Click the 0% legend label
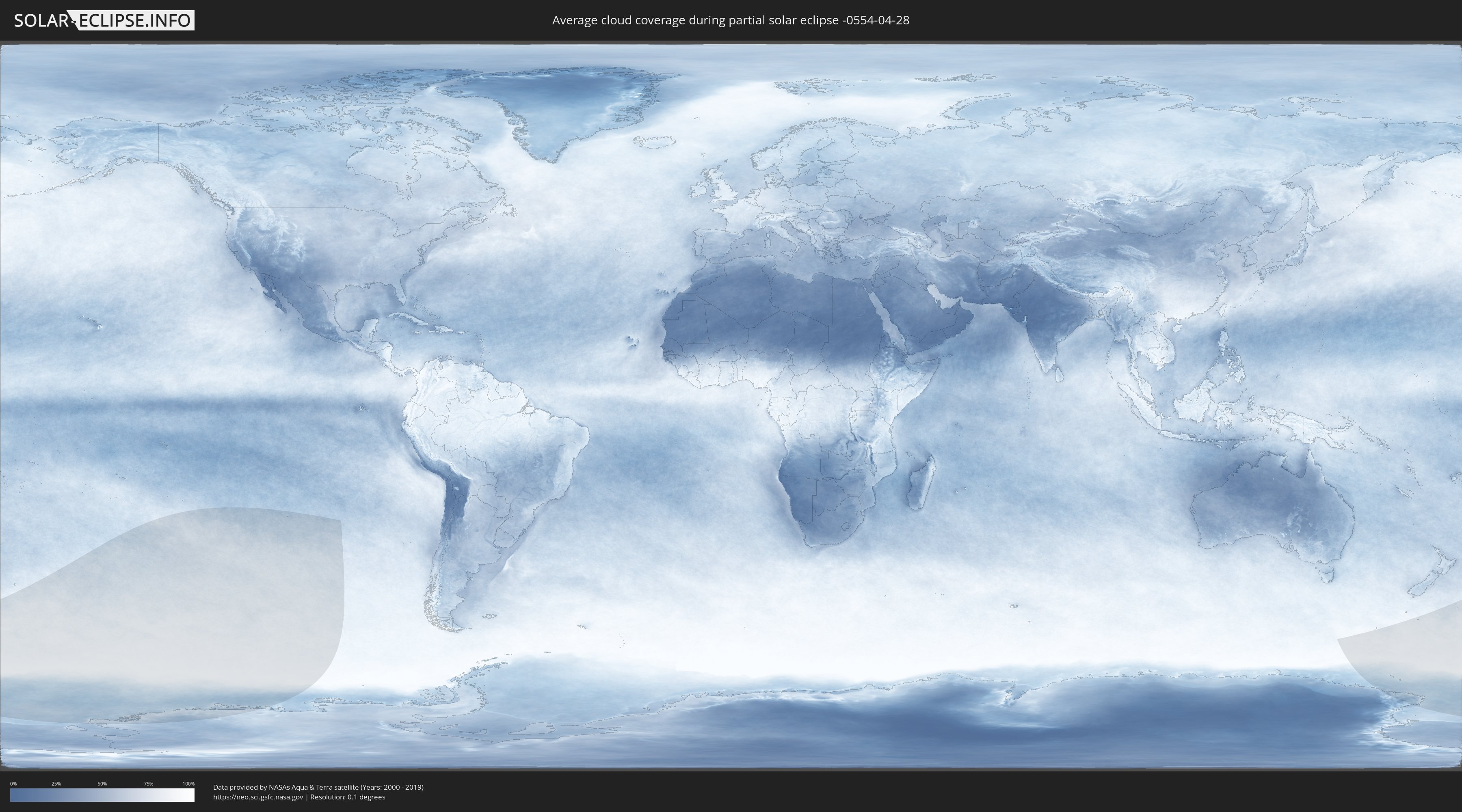Viewport: 1462px width, 812px height. tap(13, 784)
